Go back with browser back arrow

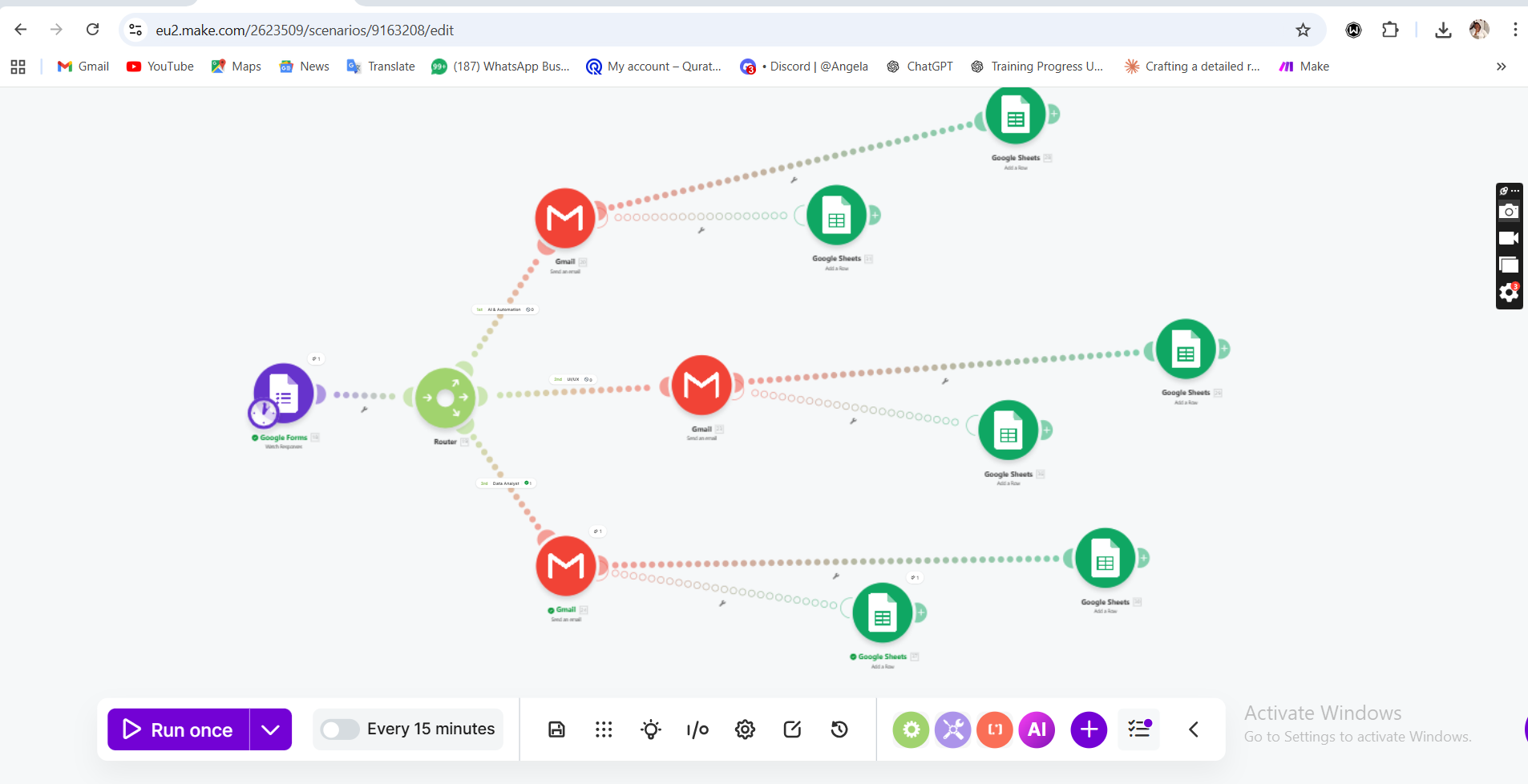pyautogui.click(x=21, y=30)
